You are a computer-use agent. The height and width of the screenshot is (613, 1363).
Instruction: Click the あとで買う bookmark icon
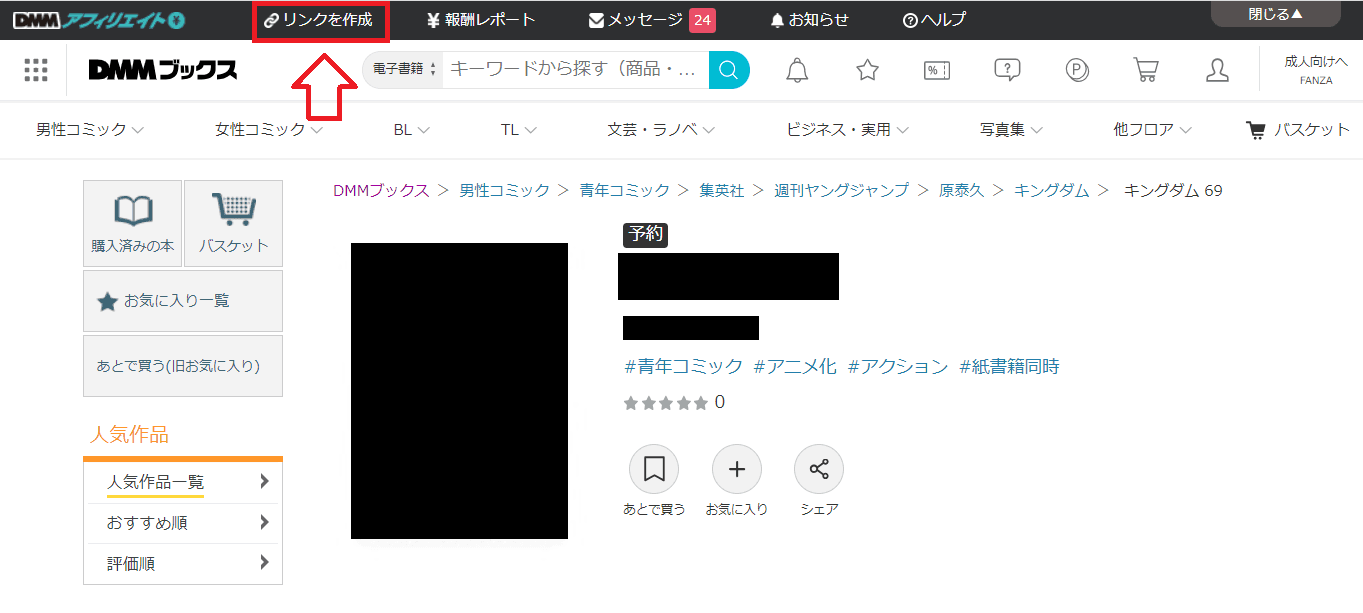(654, 469)
